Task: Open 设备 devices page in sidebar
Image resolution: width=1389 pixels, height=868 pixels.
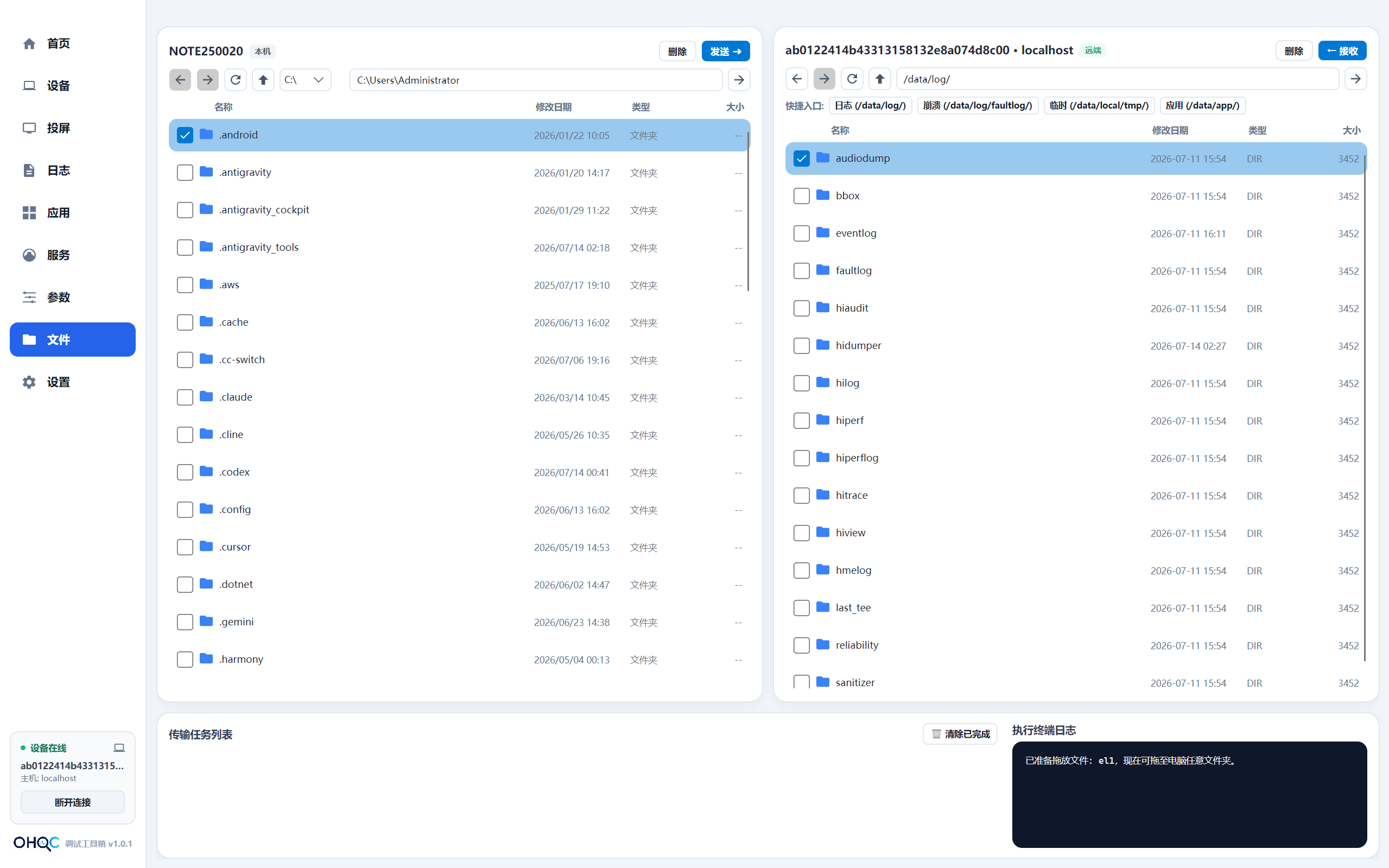Action: [72, 86]
